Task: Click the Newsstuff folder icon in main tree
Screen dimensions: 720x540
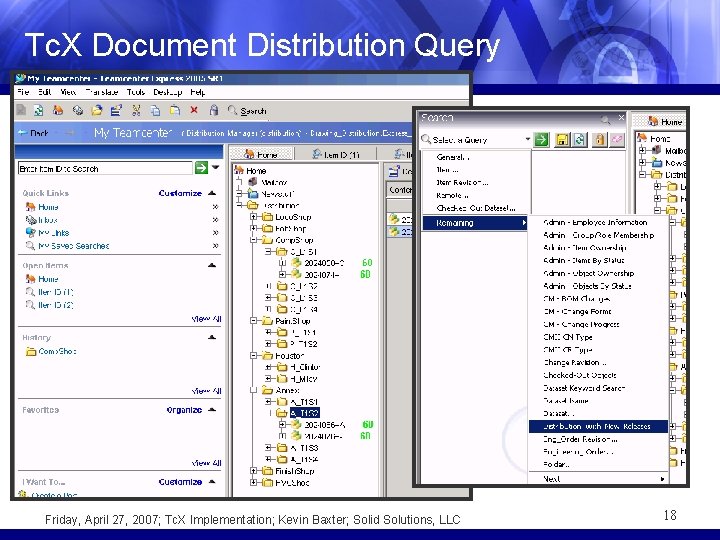Action: tap(253, 194)
